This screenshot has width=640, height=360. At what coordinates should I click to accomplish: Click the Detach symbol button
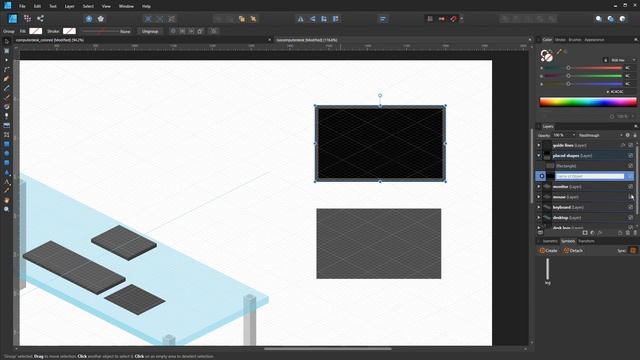573,251
